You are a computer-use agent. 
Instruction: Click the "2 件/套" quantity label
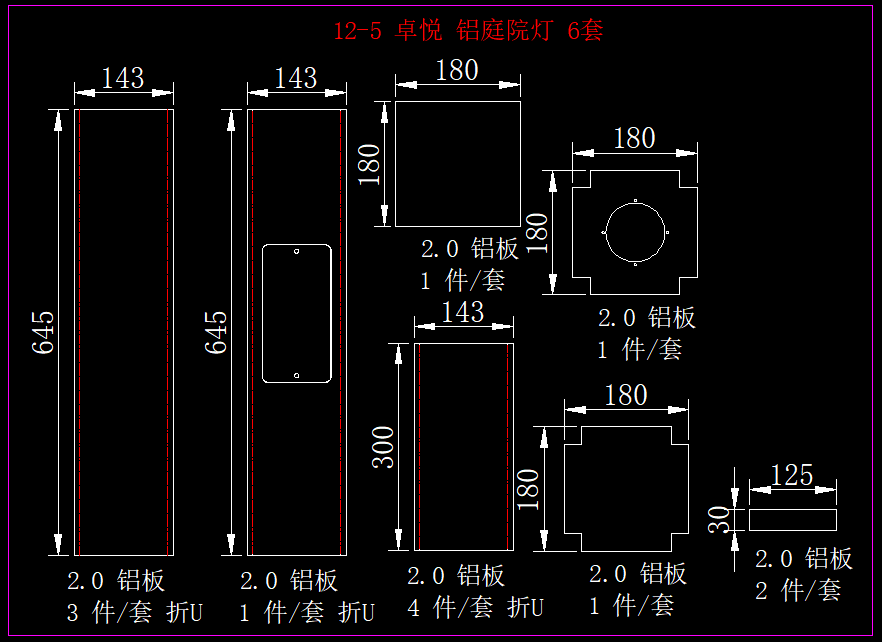pyautogui.click(x=798, y=590)
